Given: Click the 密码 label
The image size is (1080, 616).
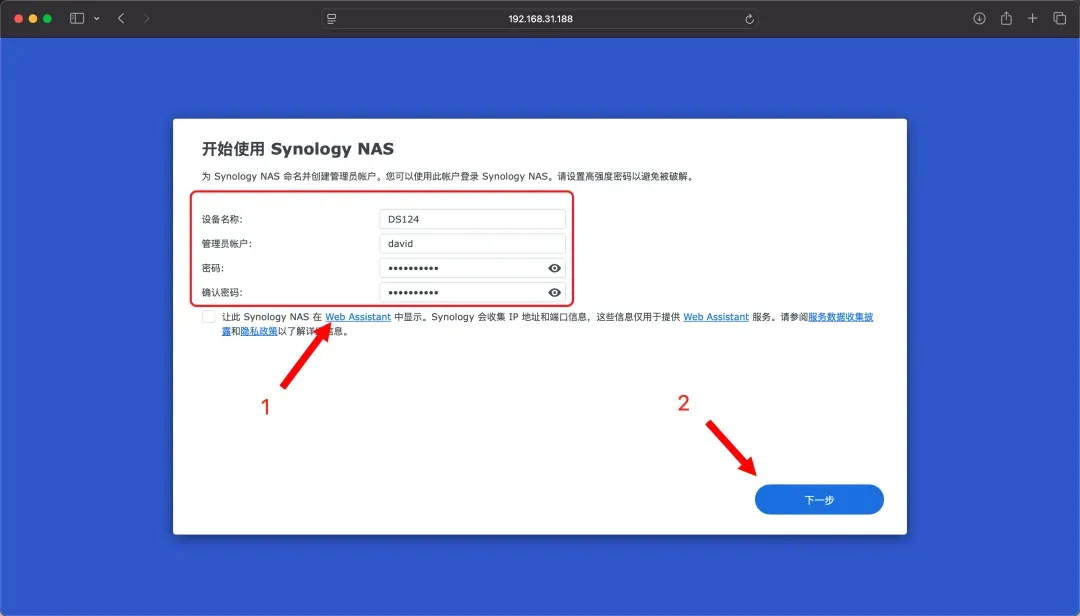Looking at the screenshot, I should (x=213, y=268).
